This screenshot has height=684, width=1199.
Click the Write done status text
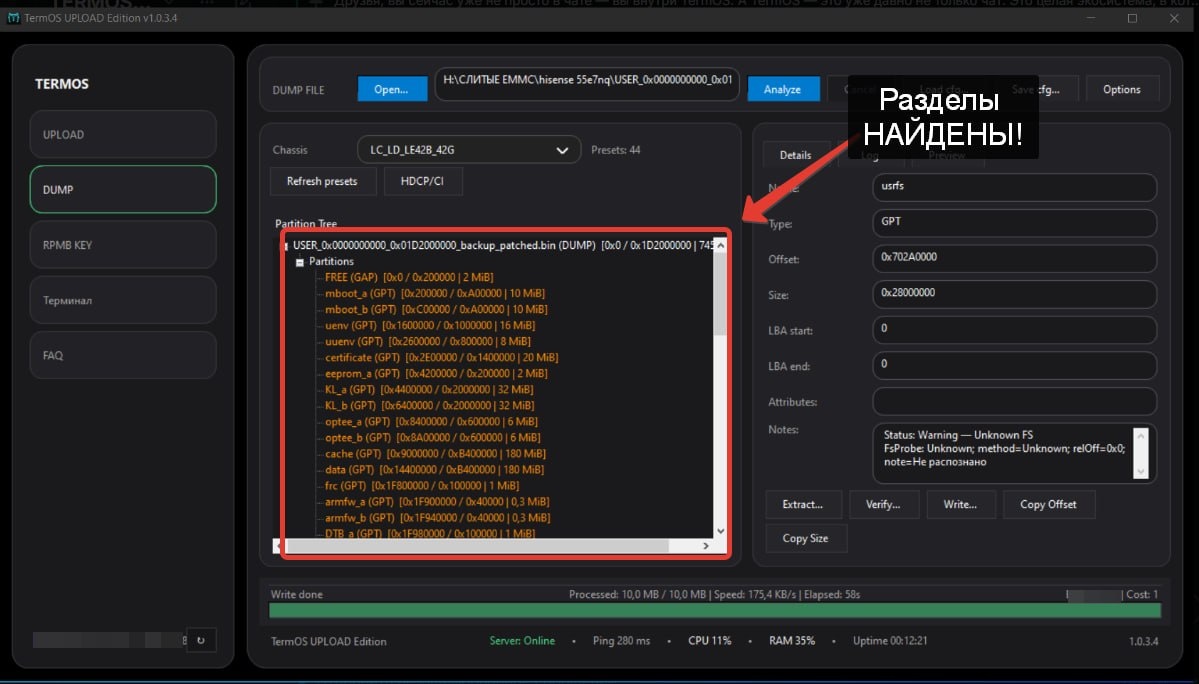(x=297, y=595)
